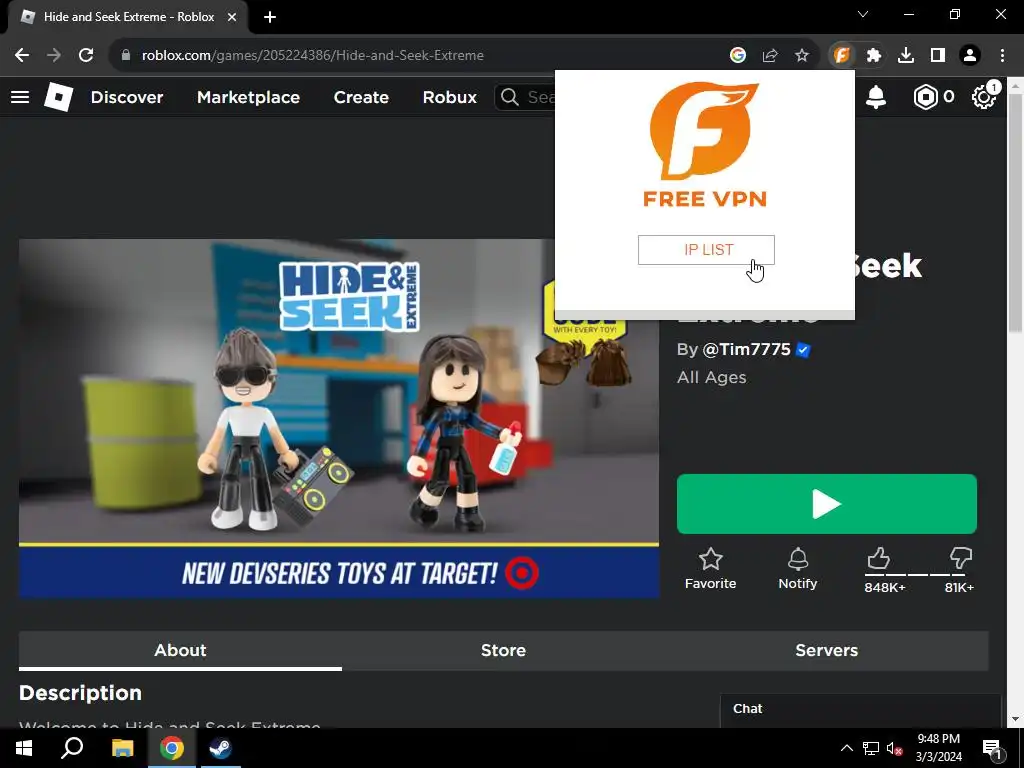Click the Free VPN extension icon
1024x768 pixels.
click(x=842, y=56)
